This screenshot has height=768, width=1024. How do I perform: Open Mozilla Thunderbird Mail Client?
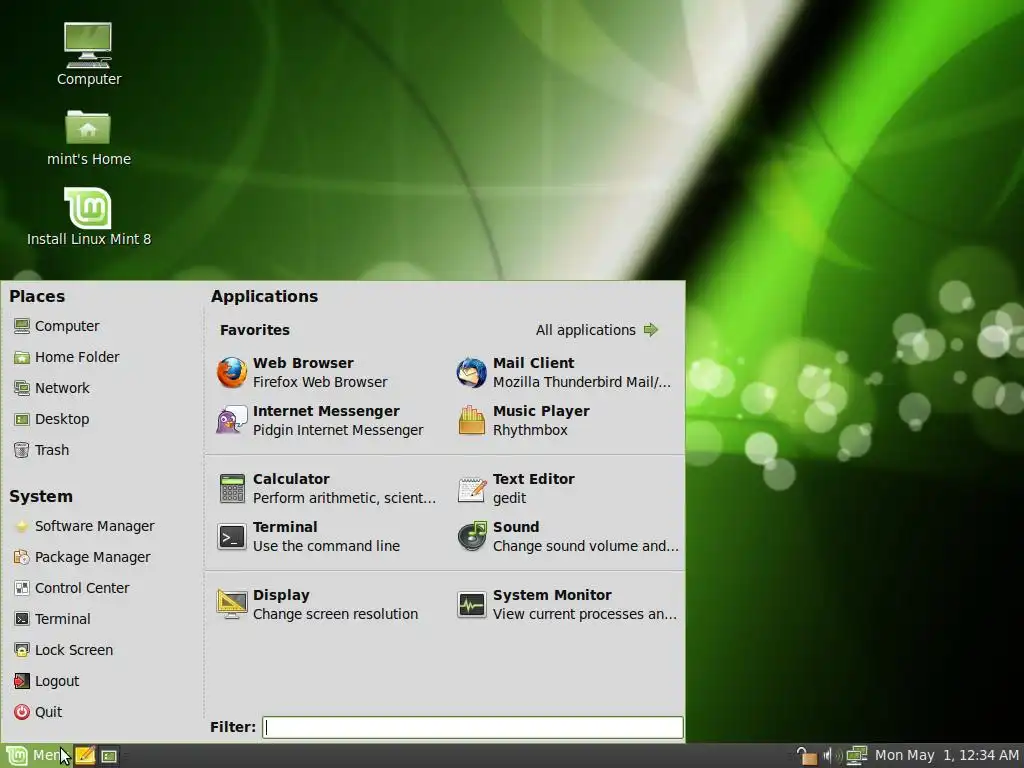pyautogui.click(x=564, y=372)
